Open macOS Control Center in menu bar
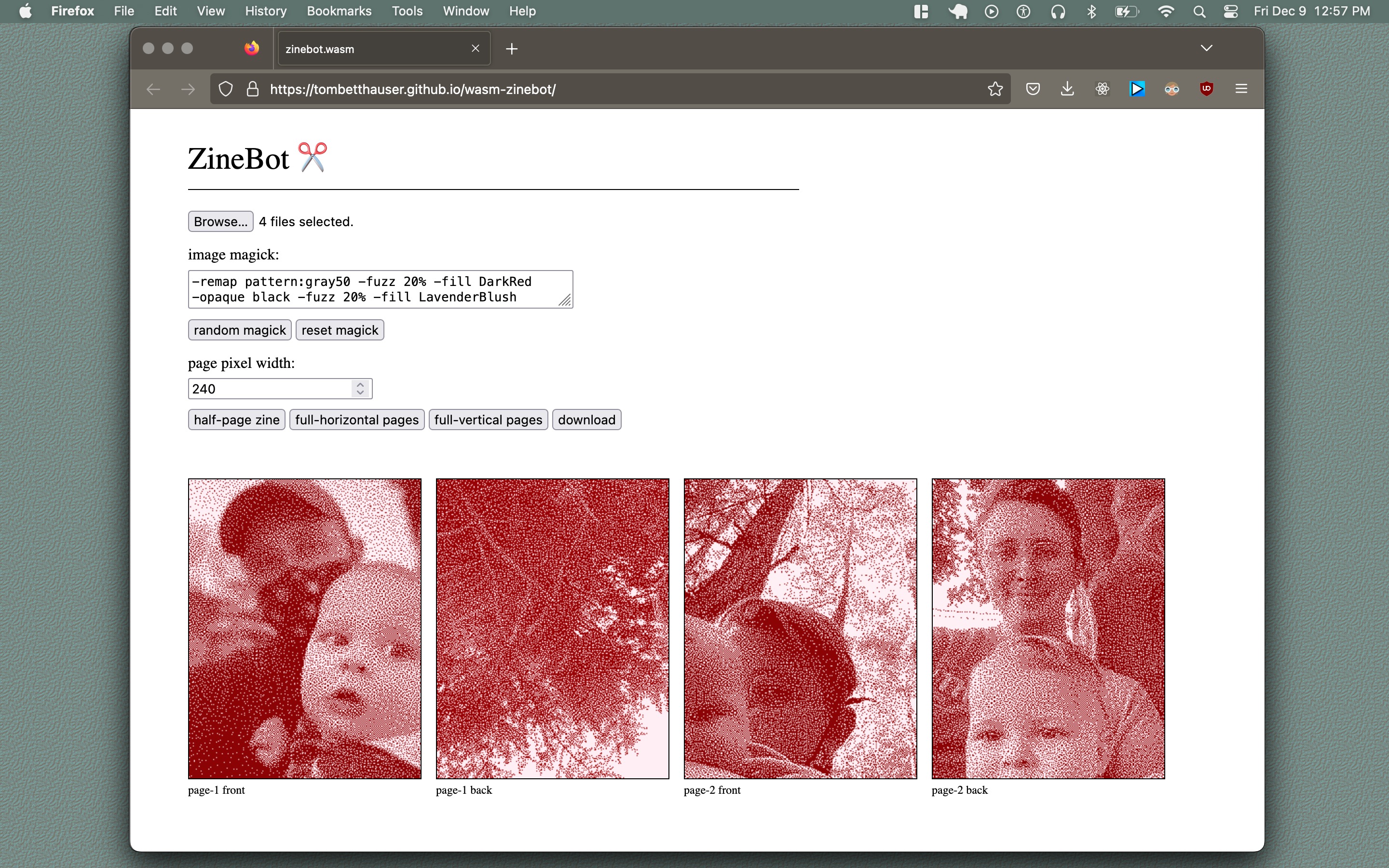The image size is (1389, 868). point(1230,12)
